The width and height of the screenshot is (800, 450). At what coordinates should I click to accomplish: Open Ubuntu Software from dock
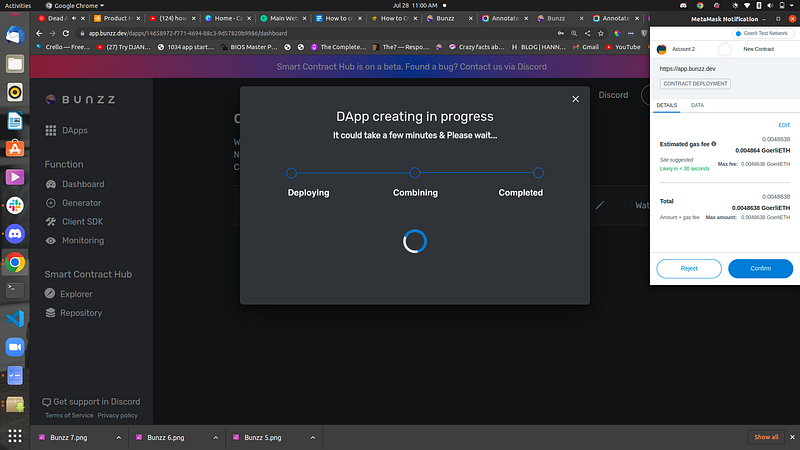(15, 149)
